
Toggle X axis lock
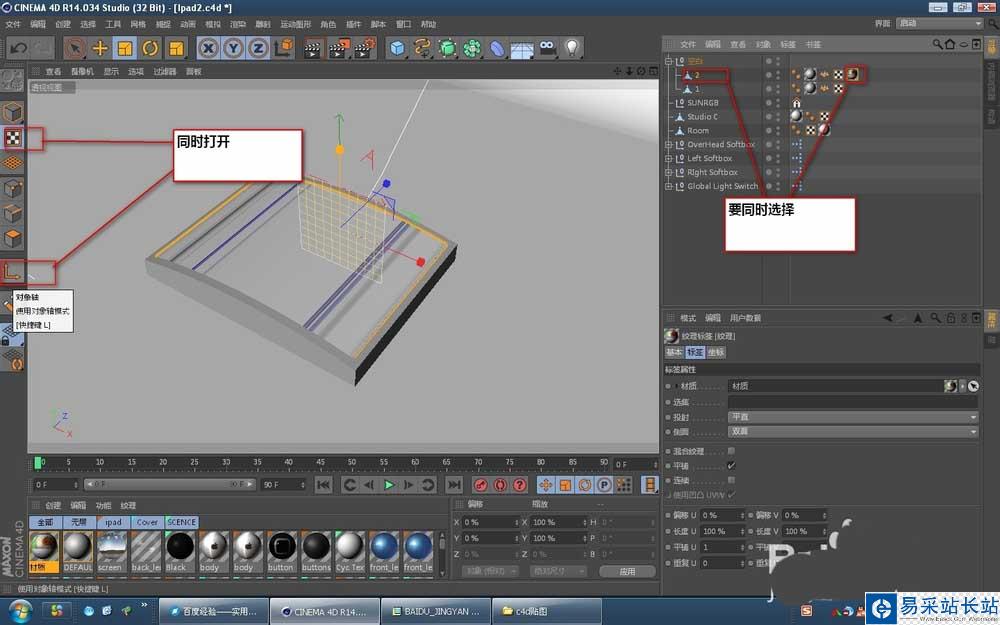208,47
